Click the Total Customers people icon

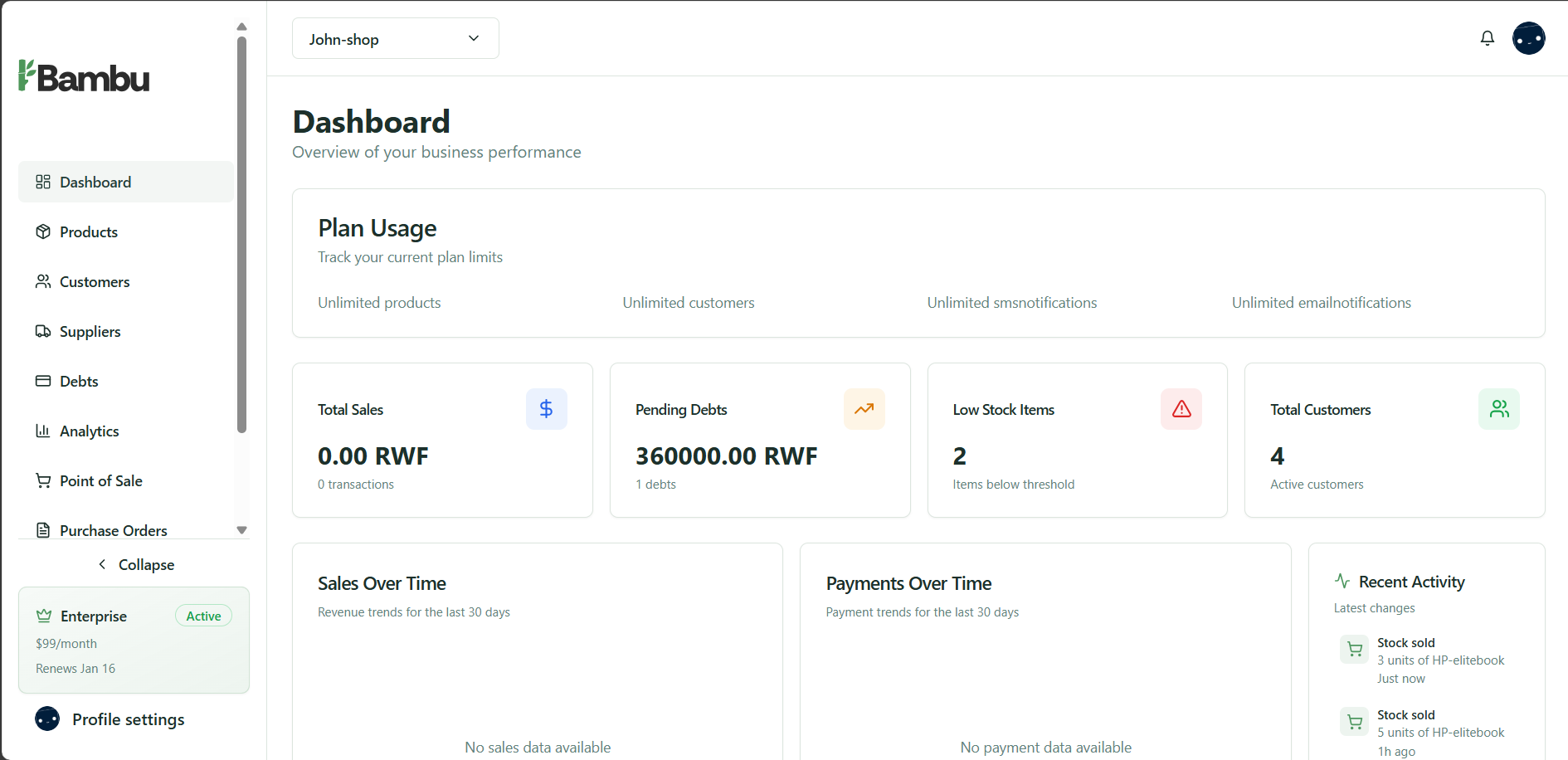[1498, 409]
